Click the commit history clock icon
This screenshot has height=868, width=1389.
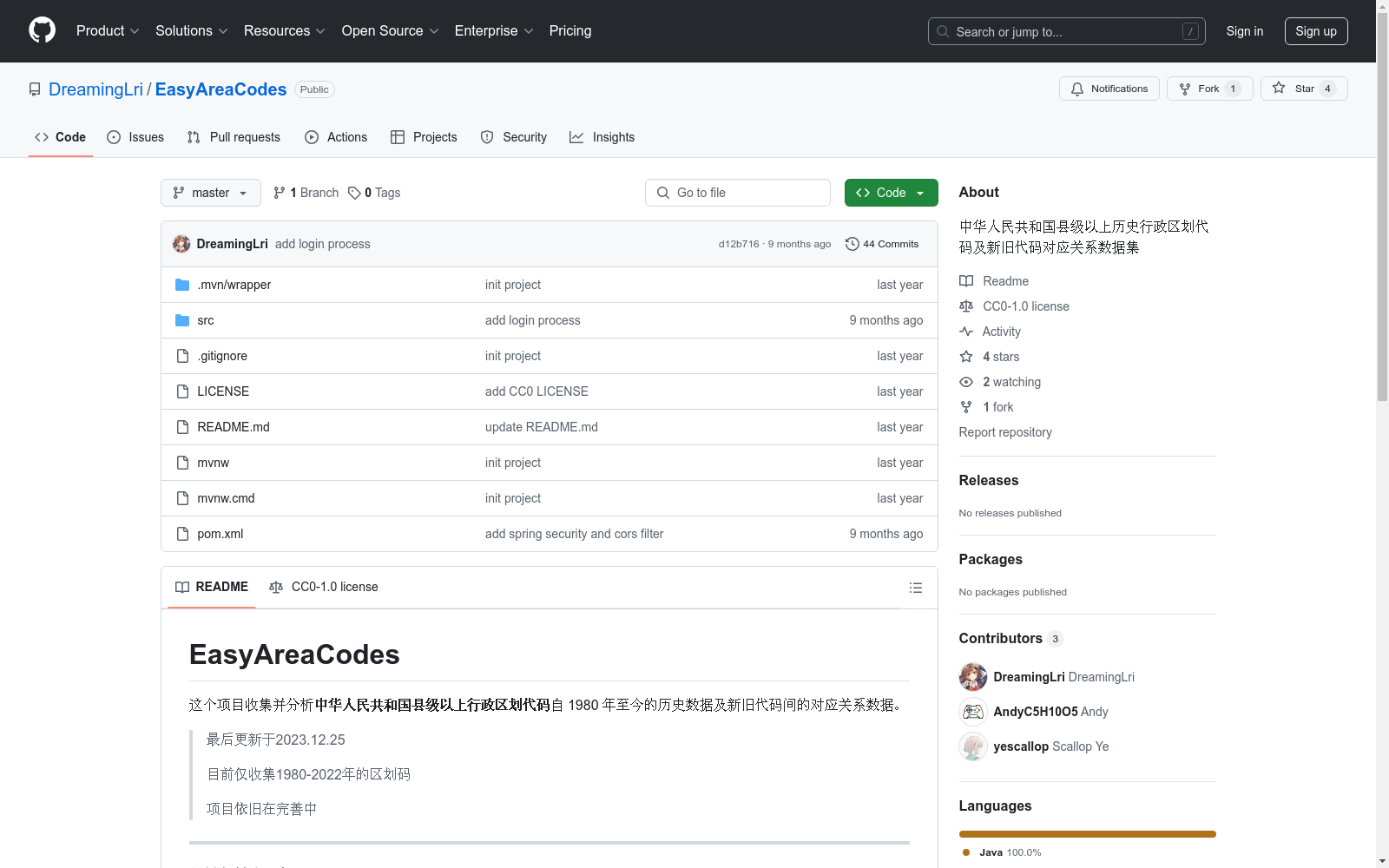[852, 244]
